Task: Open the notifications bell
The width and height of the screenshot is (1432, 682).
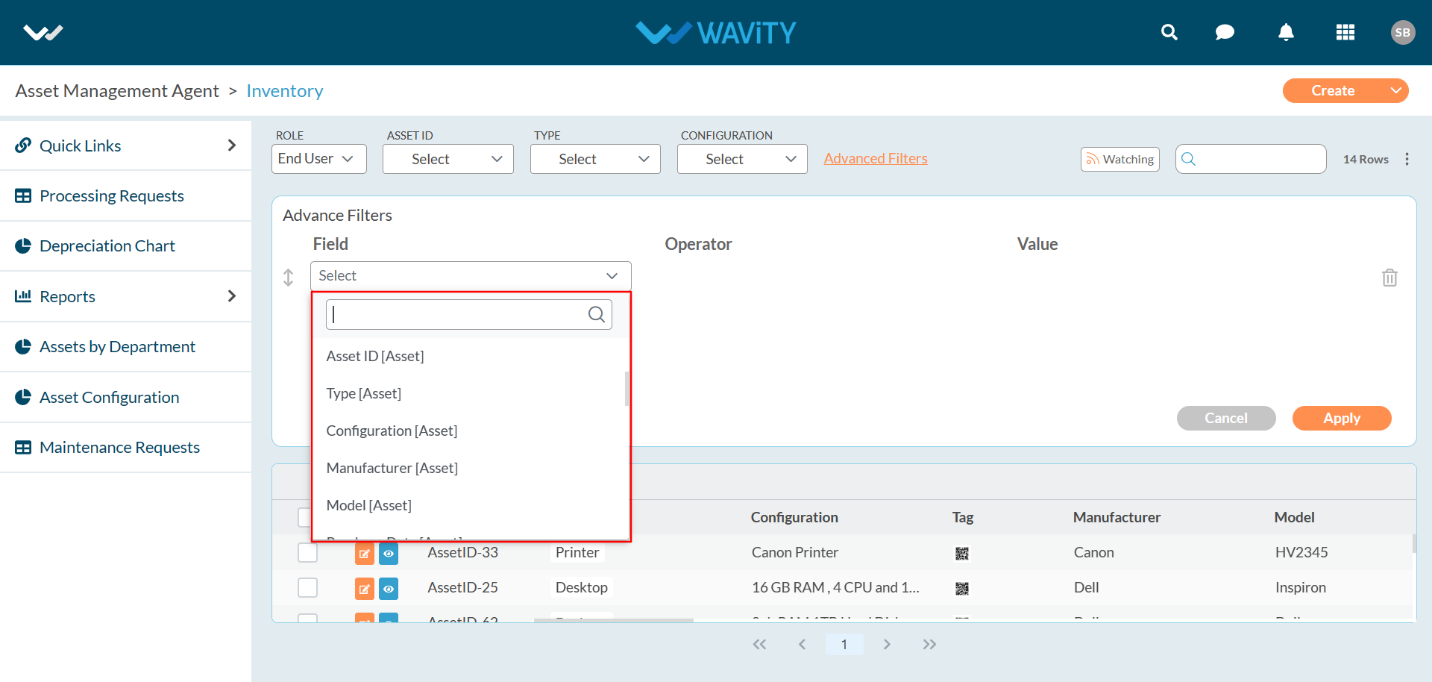Action: [x=1286, y=32]
